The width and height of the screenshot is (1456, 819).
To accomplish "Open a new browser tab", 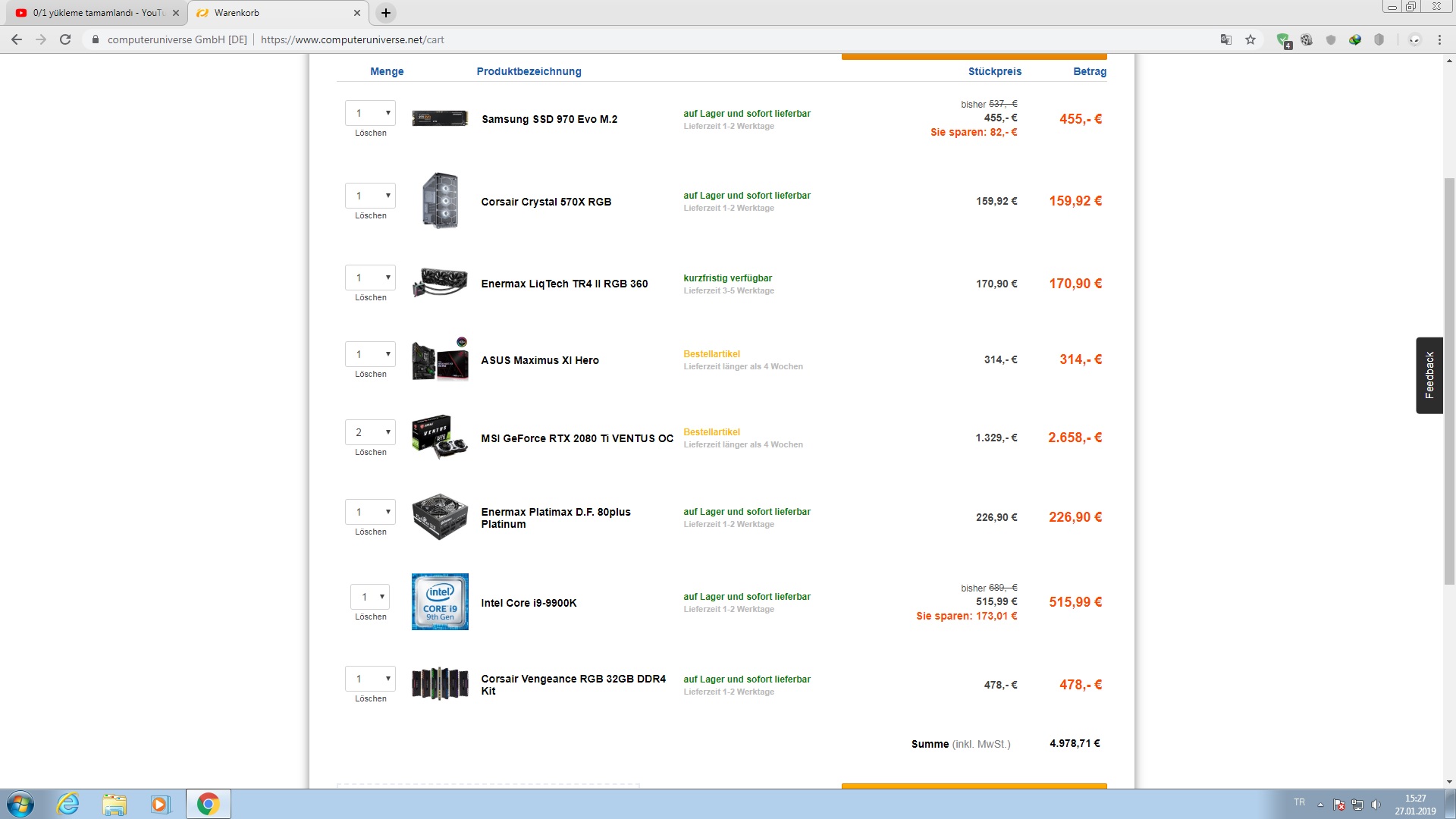I will click(x=386, y=13).
